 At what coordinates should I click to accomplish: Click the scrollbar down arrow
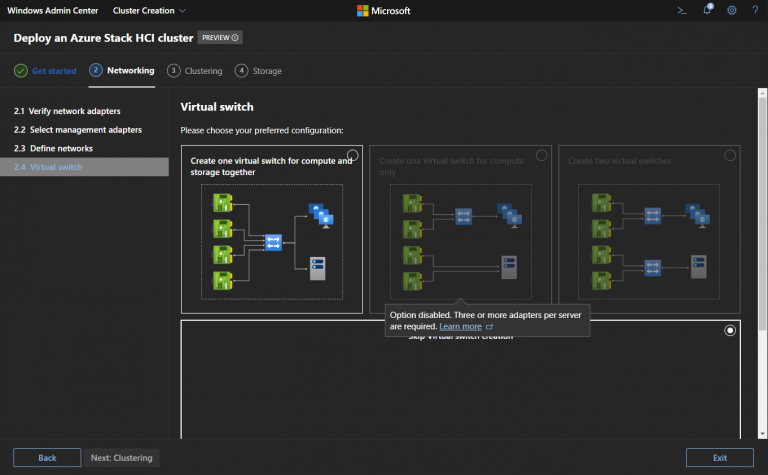(x=762, y=434)
